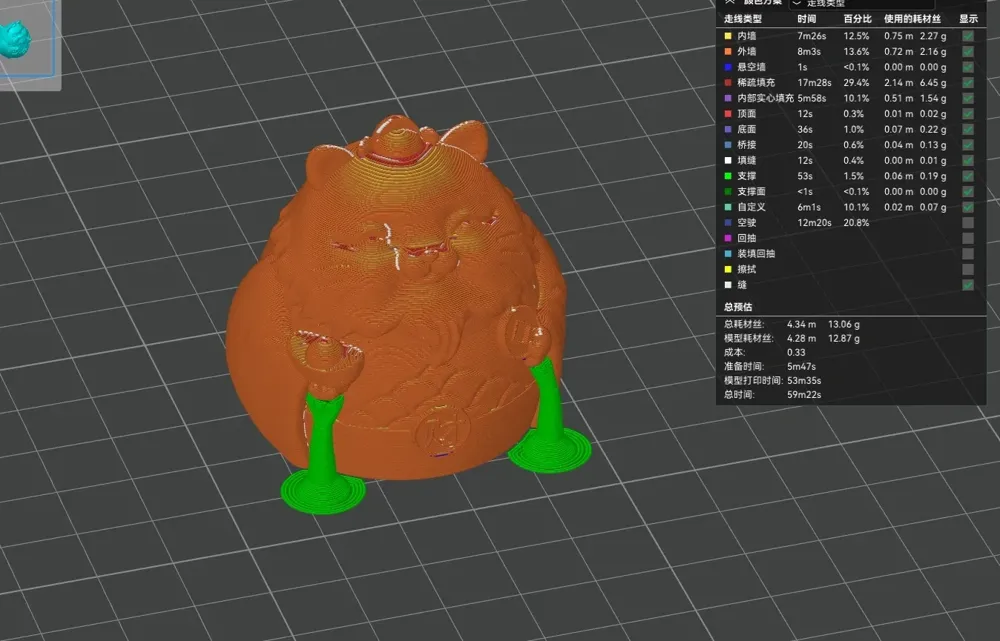This screenshot has height=641, width=1000.
Task: Enable 装填回抽 display checkbox
Action: [x=968, y=253]
